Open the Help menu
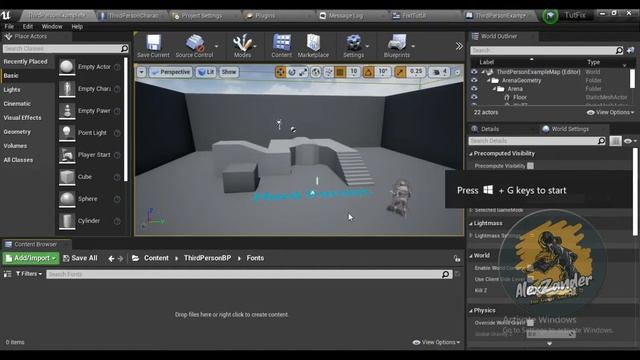Image resolution: width=640 pixels, height=360 pixels. click(77, 27)
